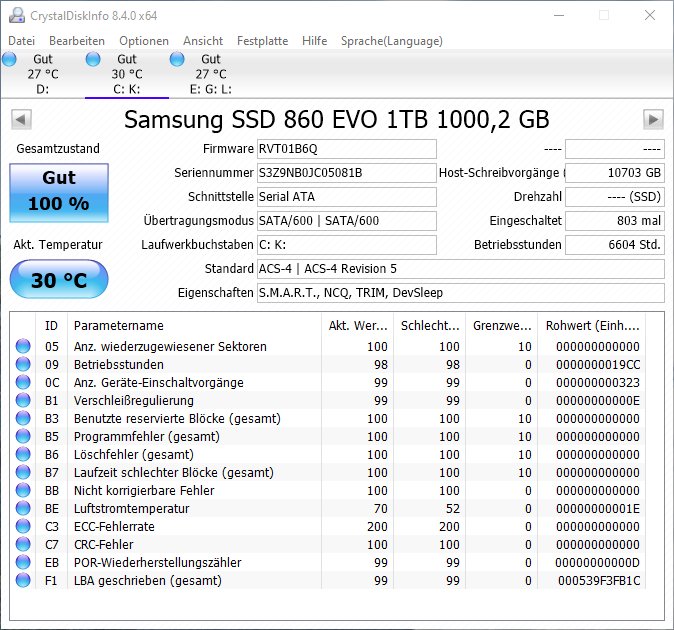The image size is (674, 630).
Task: Click the status orb for attribute B6
Action: [x=23, y=454]
